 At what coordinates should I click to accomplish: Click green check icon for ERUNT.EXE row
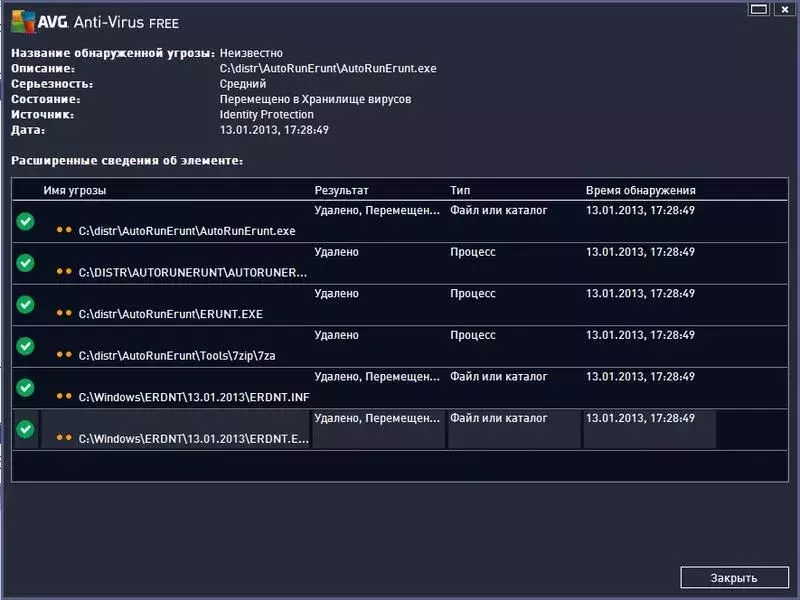pyautogui.click(x=25, y=305)
